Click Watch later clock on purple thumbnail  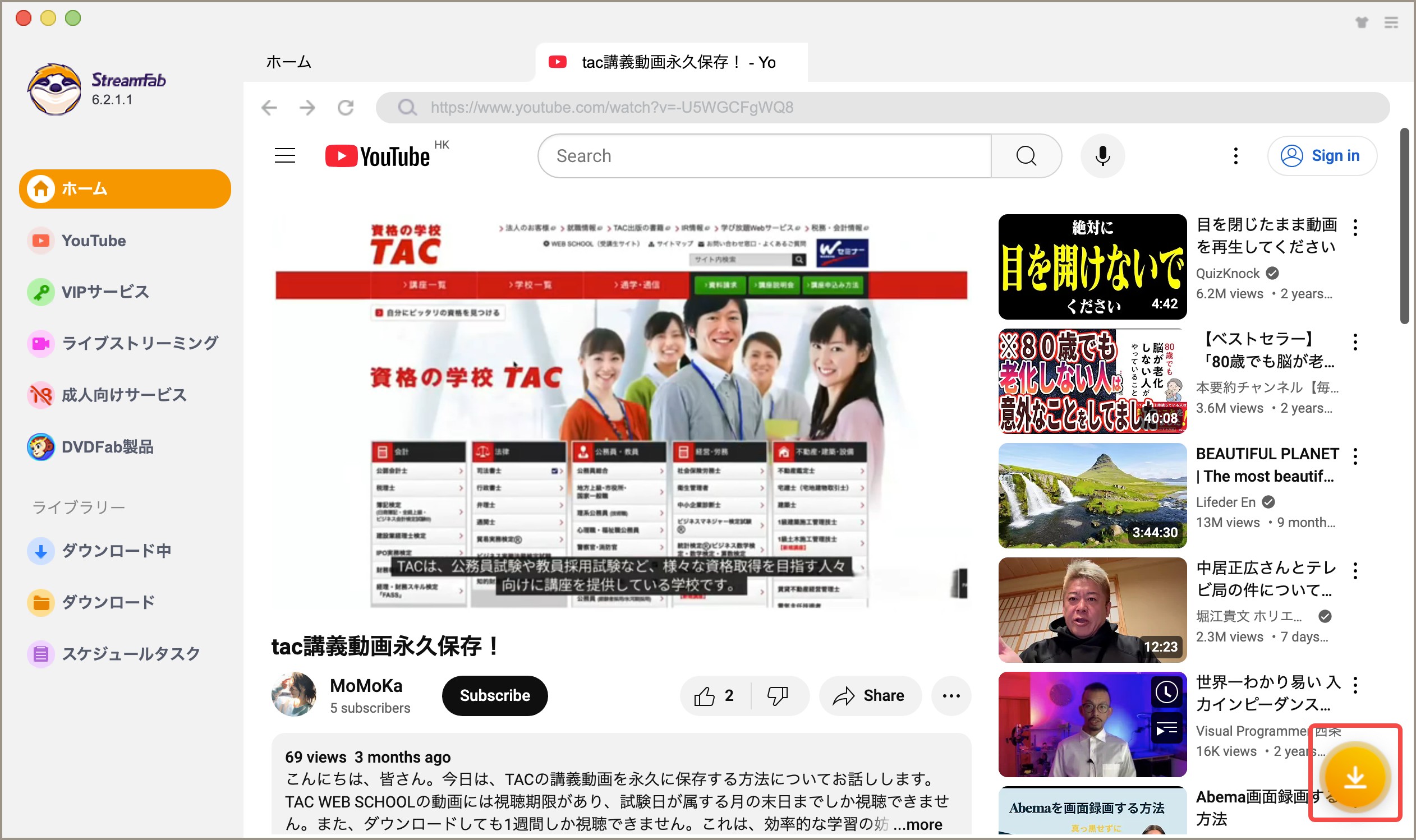coord(1166,692)
